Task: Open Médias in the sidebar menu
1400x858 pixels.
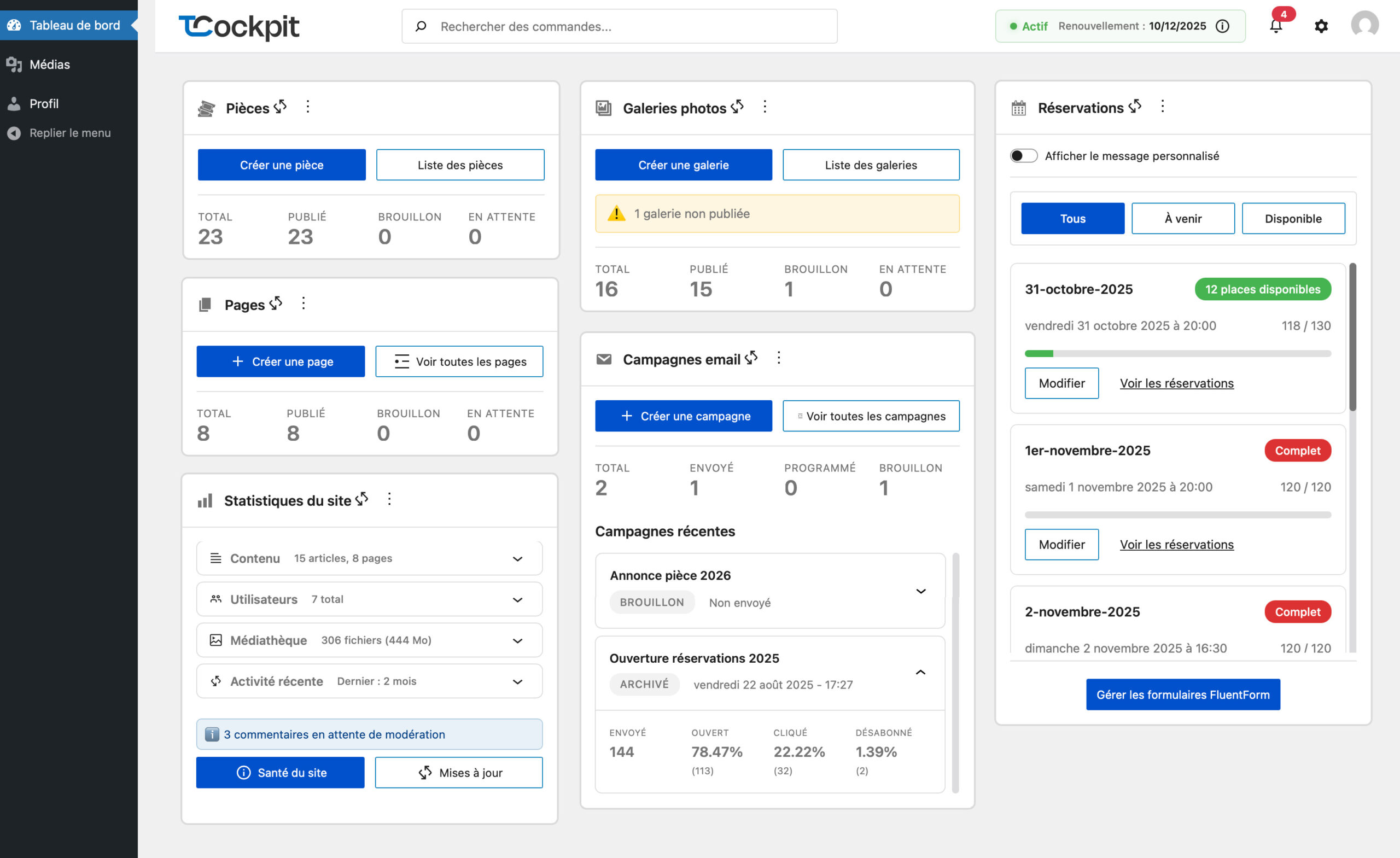Action: click(x=49, y=64)
